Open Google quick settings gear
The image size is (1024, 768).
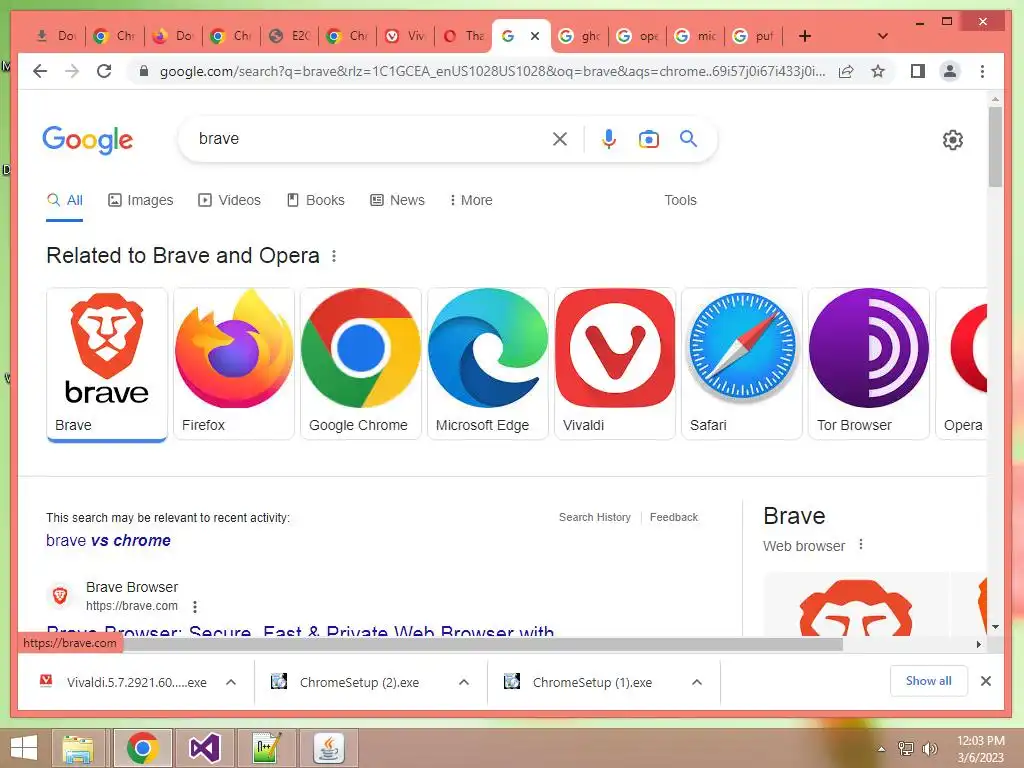(953, 140)
